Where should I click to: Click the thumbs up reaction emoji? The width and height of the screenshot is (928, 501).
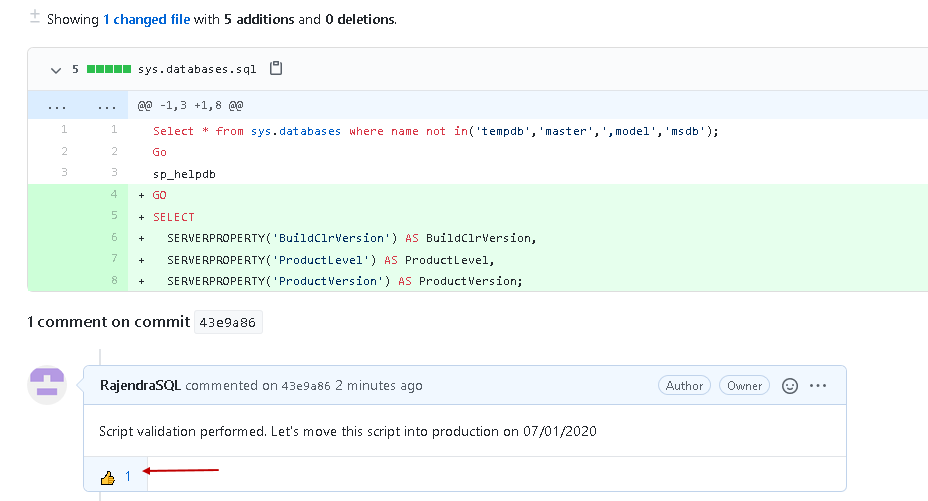point(108,478)
